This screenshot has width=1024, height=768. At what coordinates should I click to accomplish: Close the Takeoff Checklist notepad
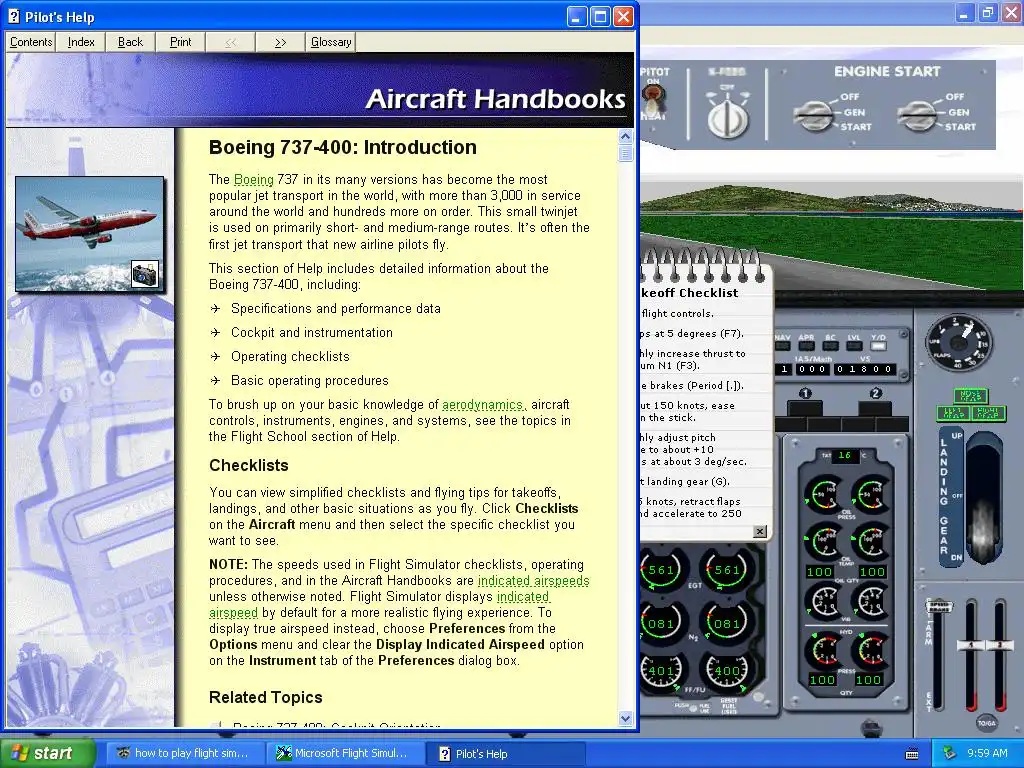[760, 532]
